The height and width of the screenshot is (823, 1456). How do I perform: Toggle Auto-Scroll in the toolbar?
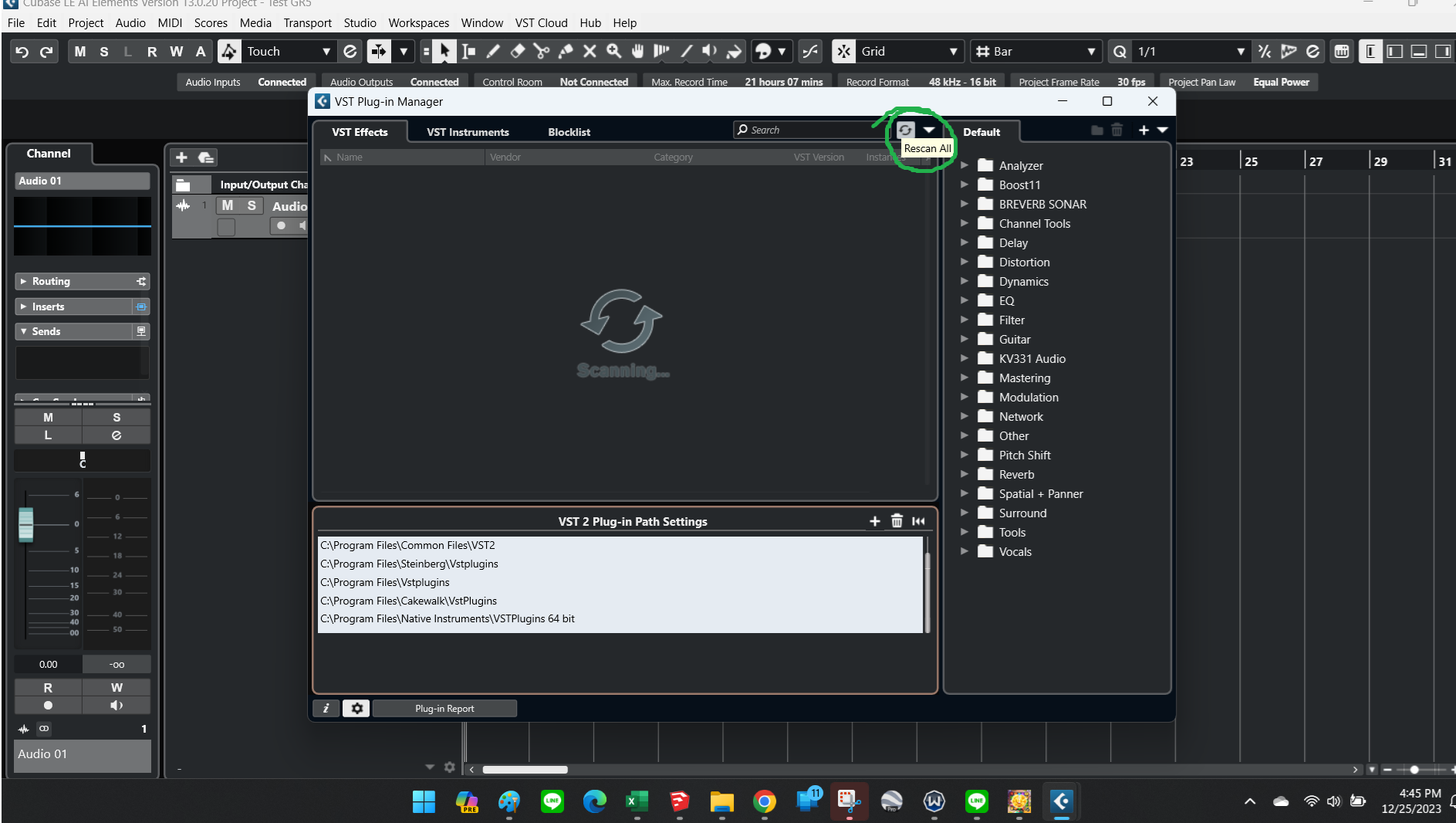pyautogui.click(x=379, y=52)
